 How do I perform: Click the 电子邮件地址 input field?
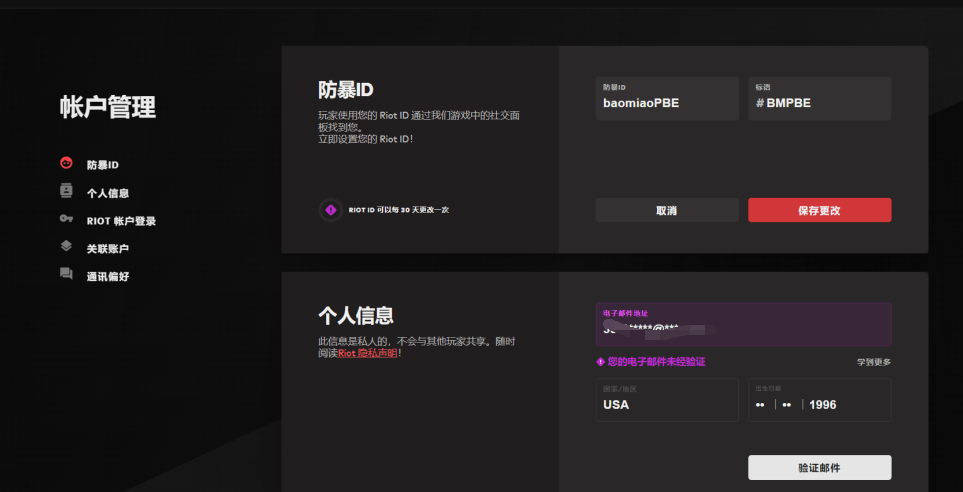[743, 324]
